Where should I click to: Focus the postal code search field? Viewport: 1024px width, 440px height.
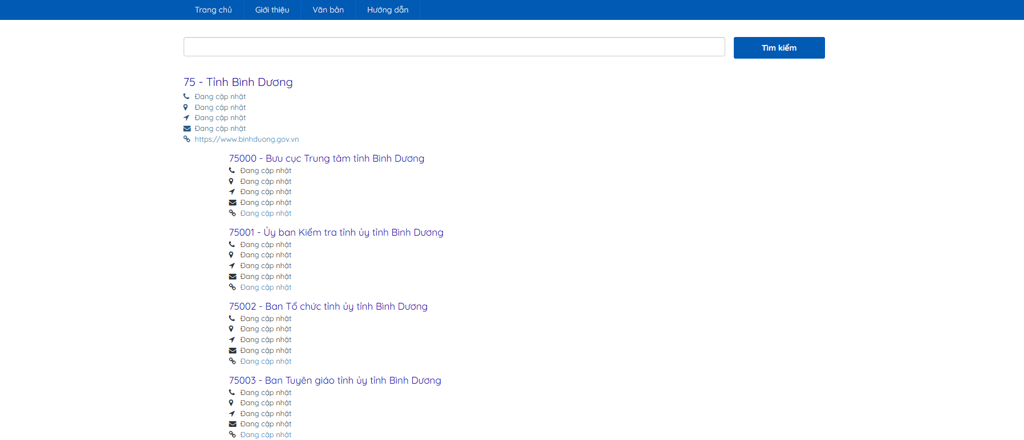click(x=454, y=47)
